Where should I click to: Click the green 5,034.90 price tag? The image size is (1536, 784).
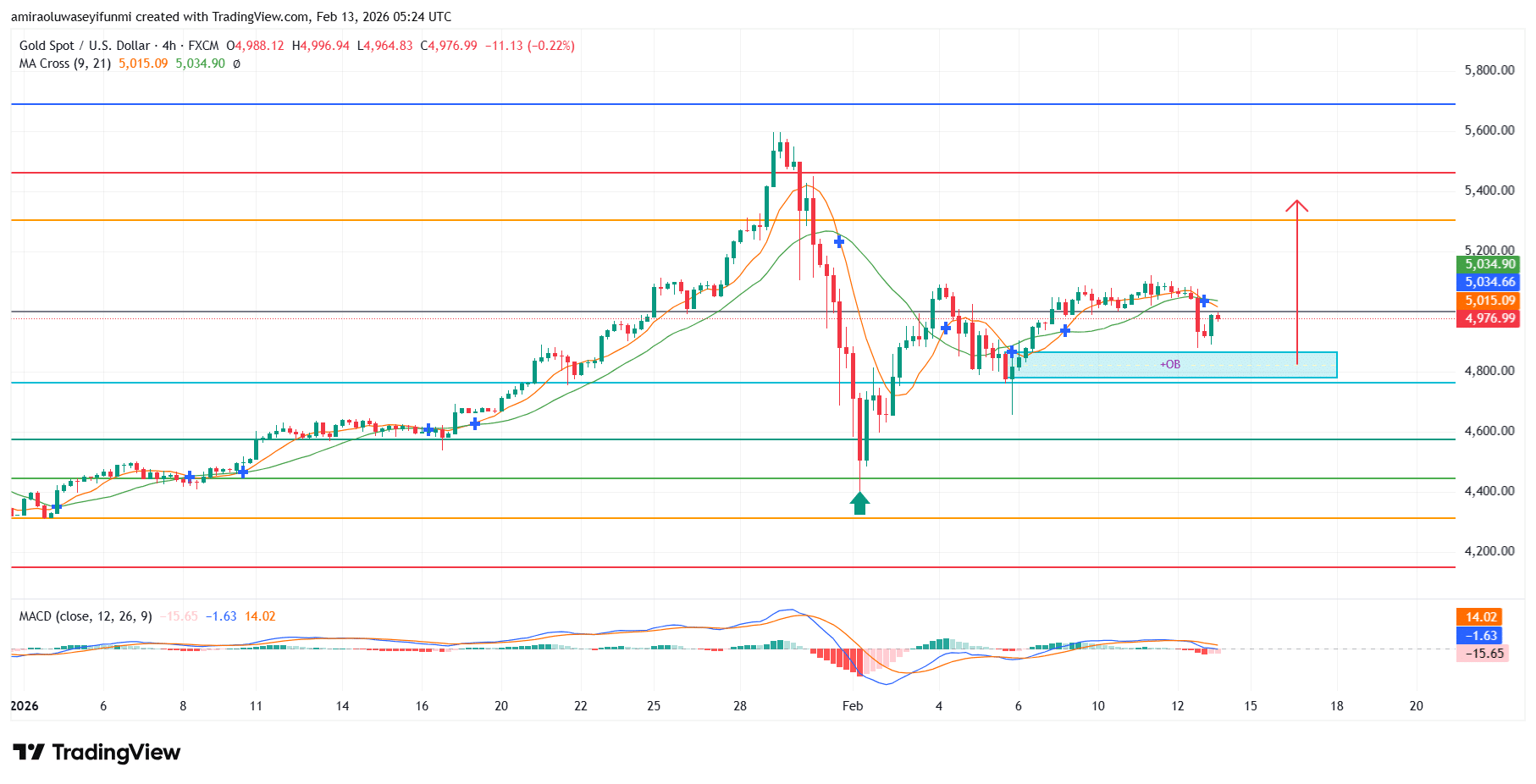coord(1490,264)
